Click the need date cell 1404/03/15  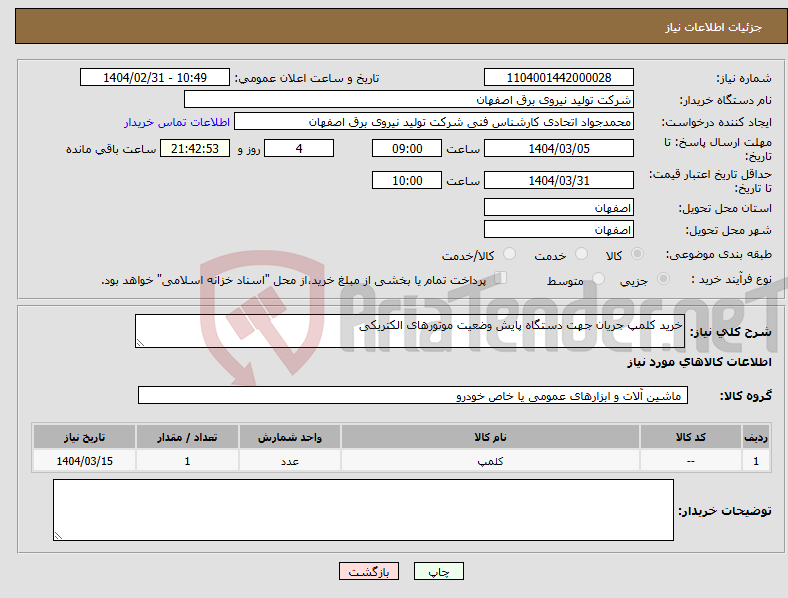(84, 461)
